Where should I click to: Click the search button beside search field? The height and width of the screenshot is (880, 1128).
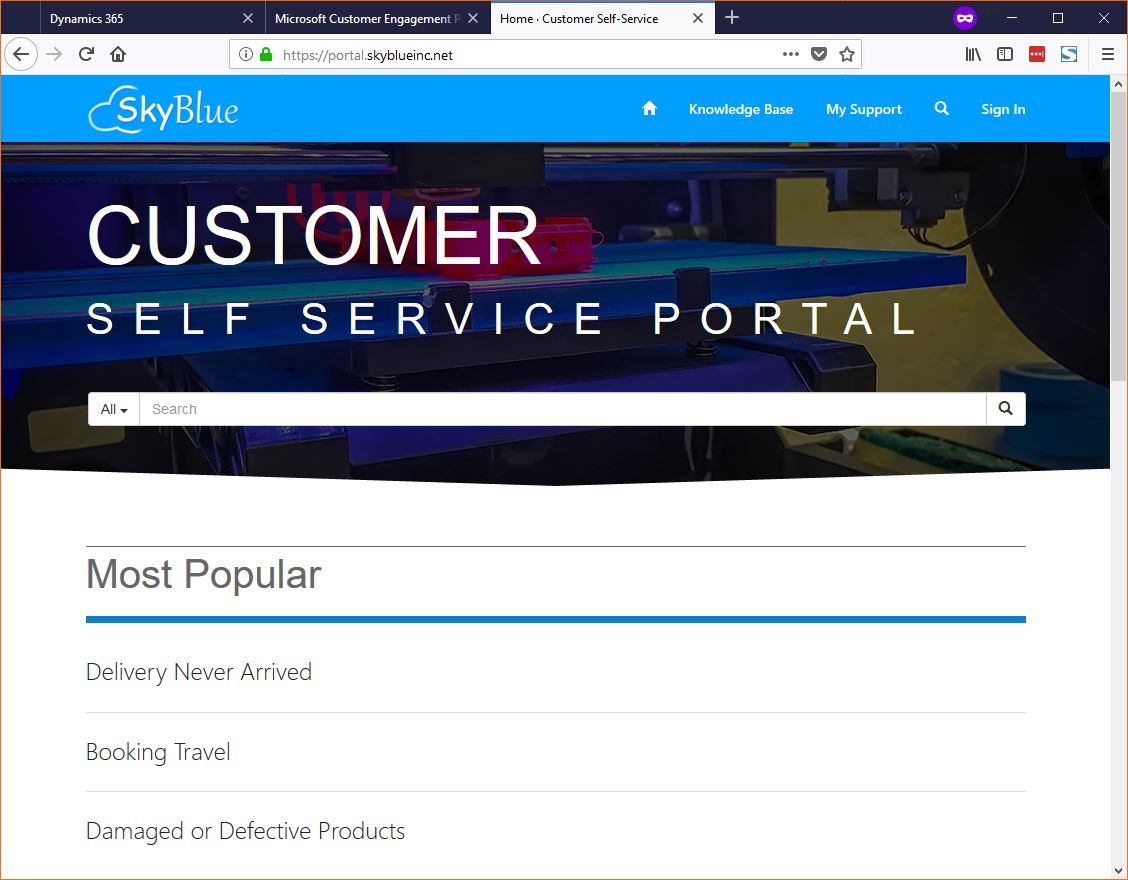[x=1005, y=409]
